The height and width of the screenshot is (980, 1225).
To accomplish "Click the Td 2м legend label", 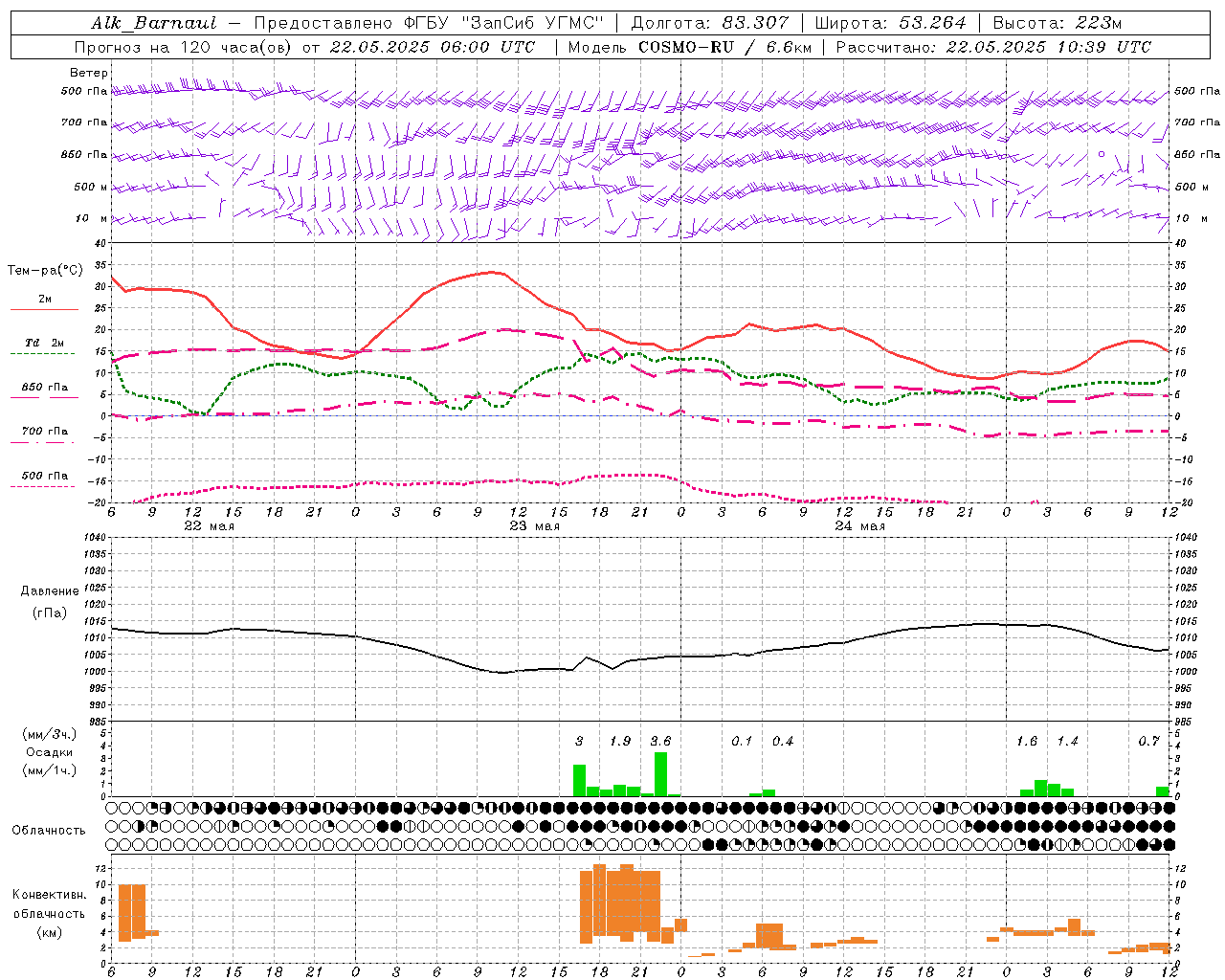I will pos(44,342).
